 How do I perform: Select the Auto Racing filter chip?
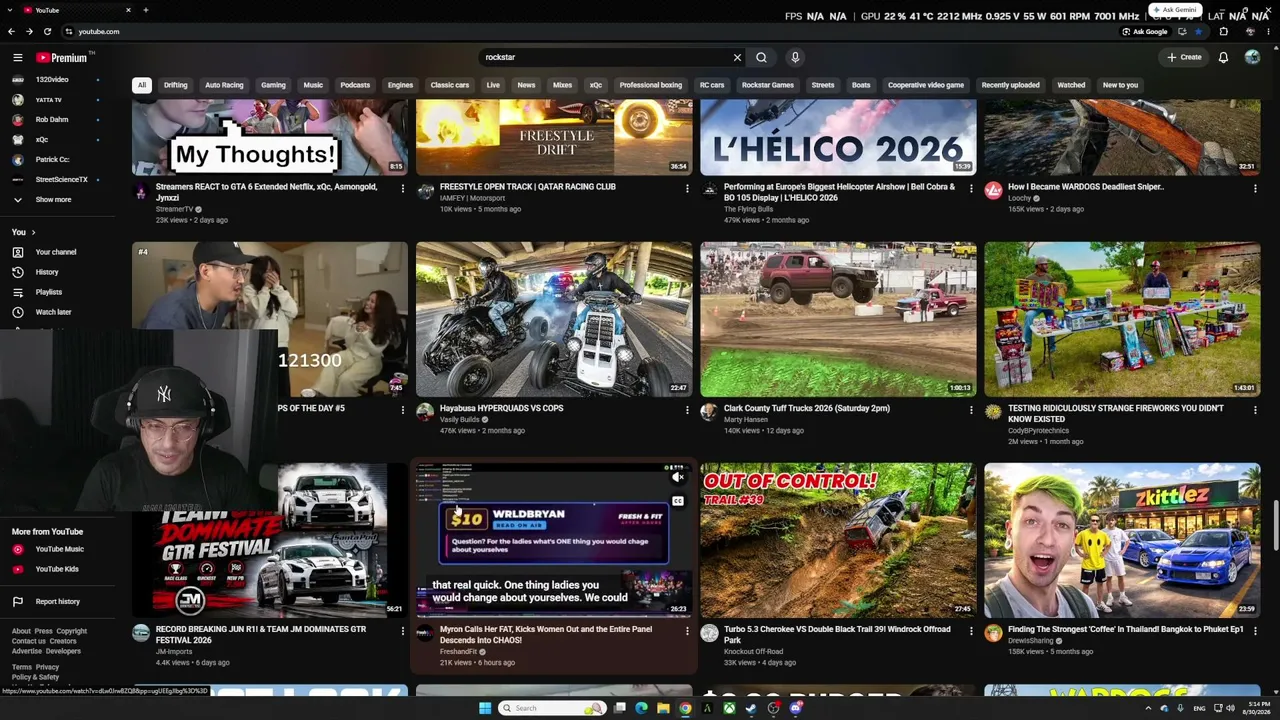click(x=224, y=85)
